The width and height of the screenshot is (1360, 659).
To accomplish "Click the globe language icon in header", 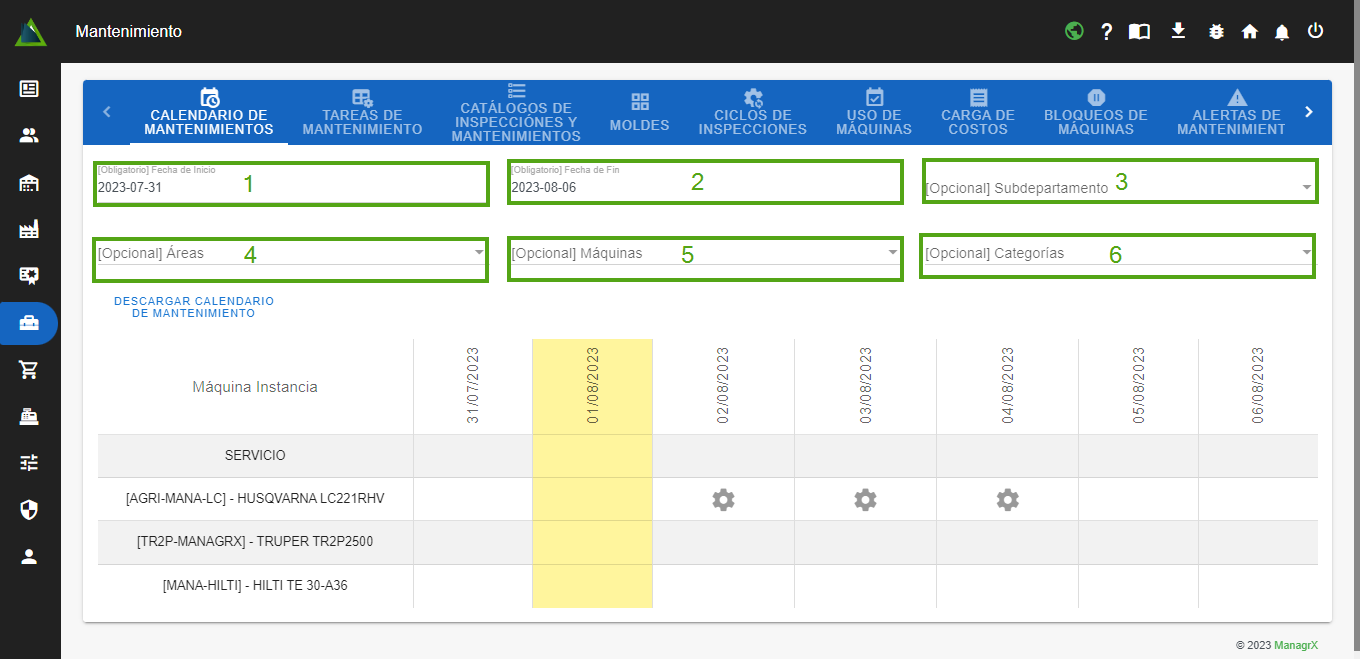I will pyautogui.click(x=1074, y=31).
